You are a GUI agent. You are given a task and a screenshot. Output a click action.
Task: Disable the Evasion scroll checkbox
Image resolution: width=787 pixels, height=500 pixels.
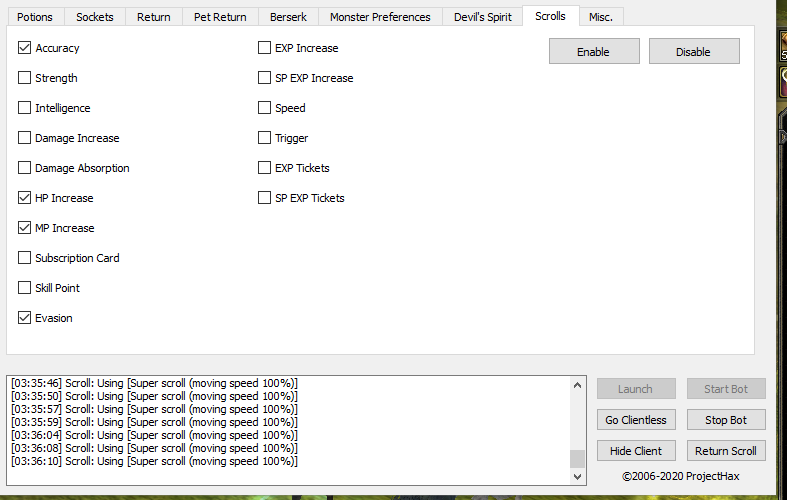click(x=25, y=318)
